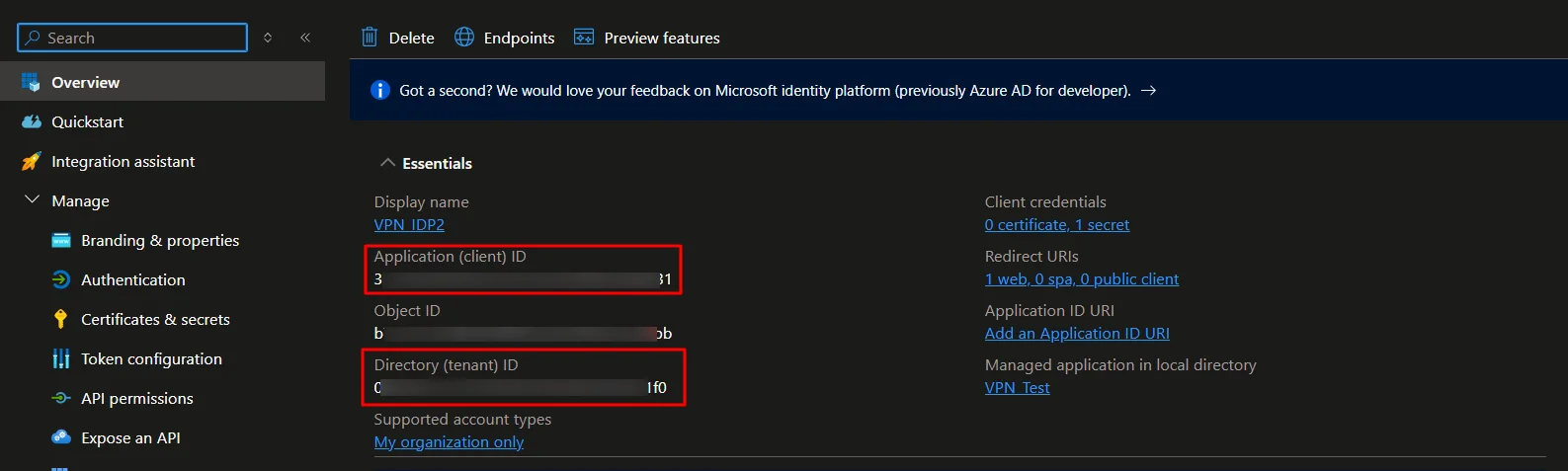Select Overview in the sidebar
1568x471 pixels.
tap(162, 82)
